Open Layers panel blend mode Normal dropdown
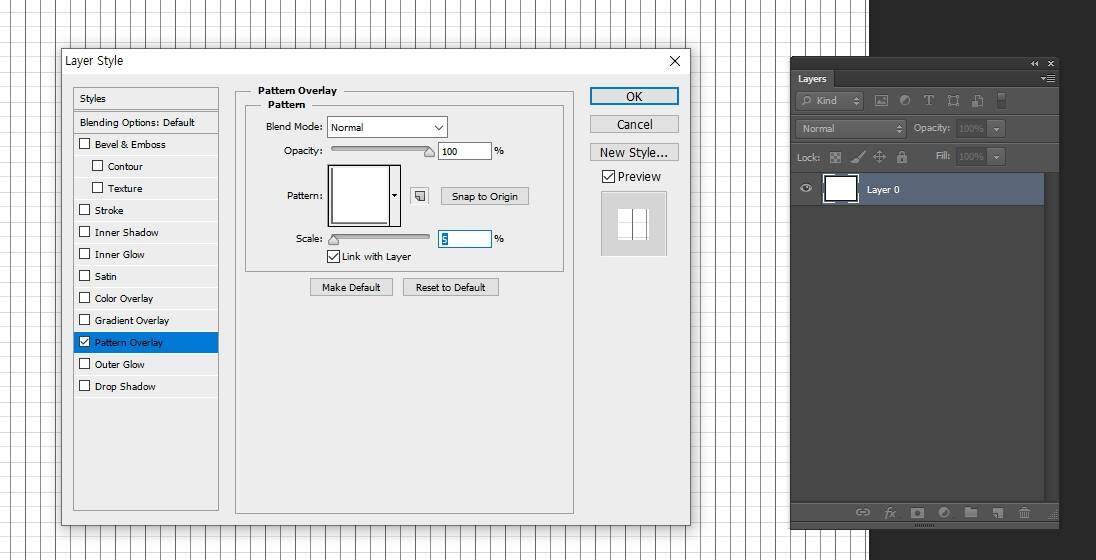1096x560 pixels. tap(851, 129)
